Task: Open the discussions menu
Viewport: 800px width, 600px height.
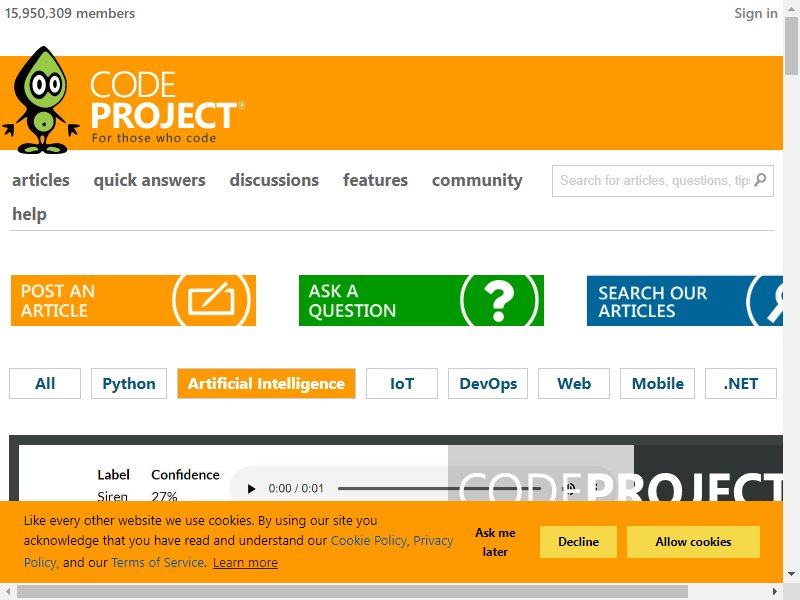Action: pos(274,180)
